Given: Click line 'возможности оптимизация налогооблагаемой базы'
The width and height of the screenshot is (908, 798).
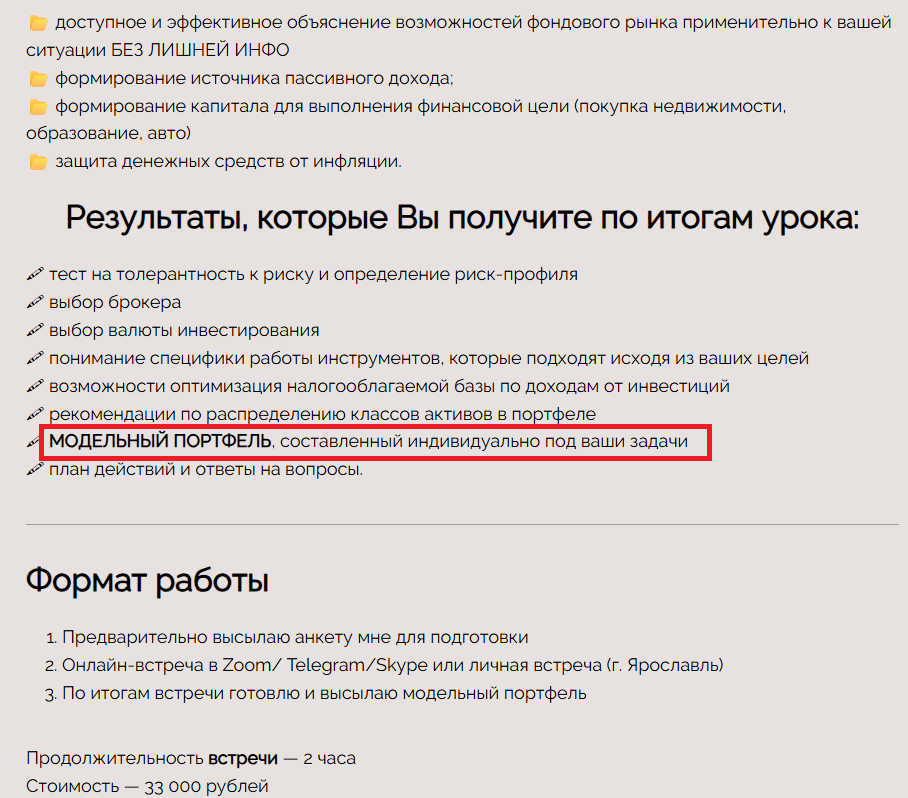Looking at the screenshot, I should pyautogui.click(x=389, y=386).
